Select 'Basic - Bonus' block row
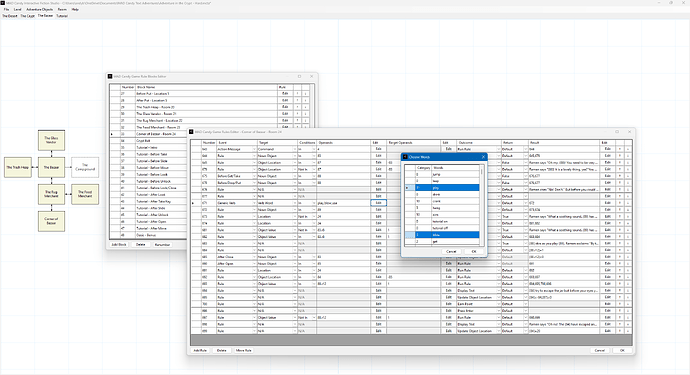The width and height of the screenshot is (690, 375). click(x=148, y=235)
